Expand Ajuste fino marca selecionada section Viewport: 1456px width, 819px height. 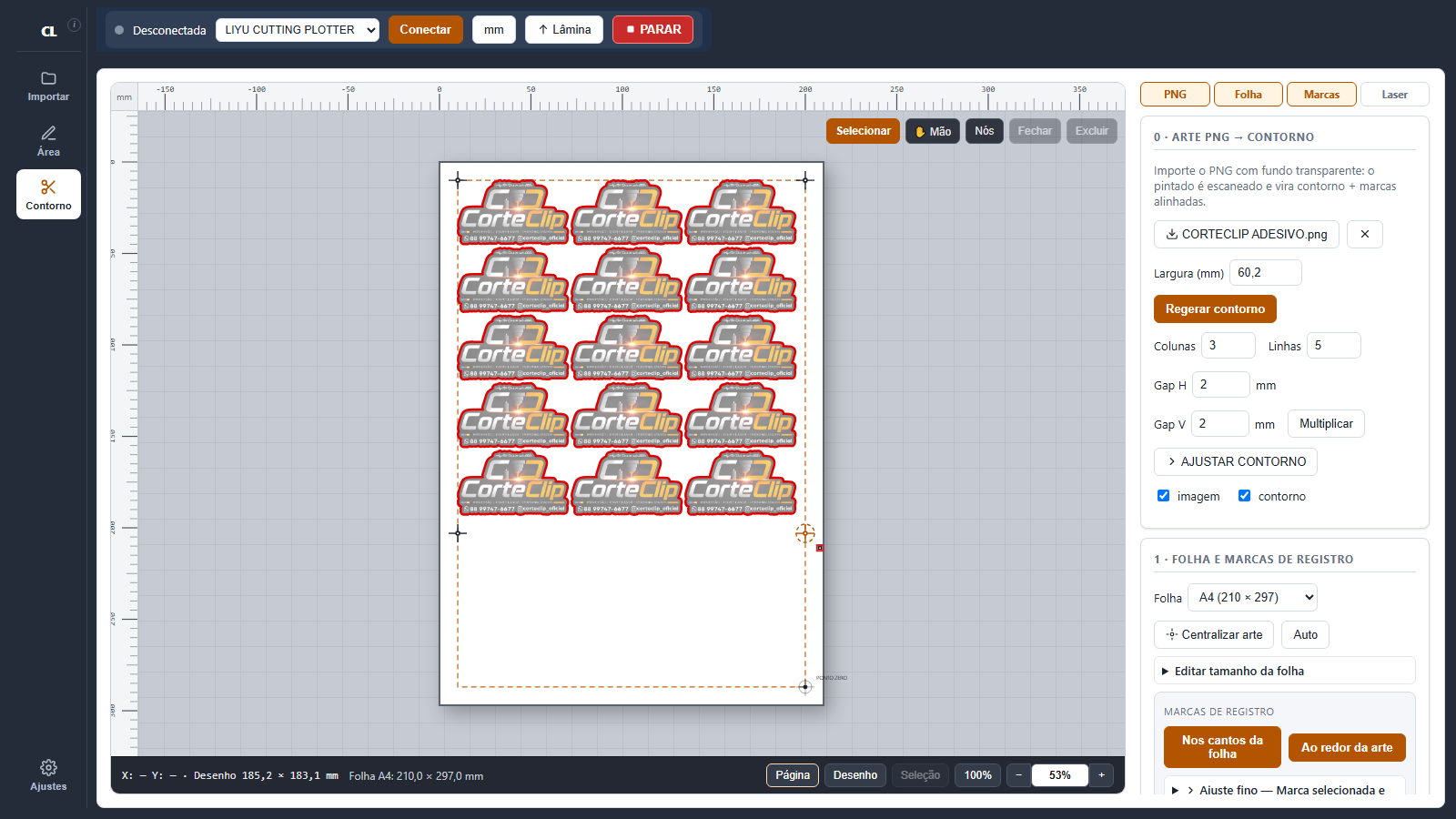pos(1285,789)
